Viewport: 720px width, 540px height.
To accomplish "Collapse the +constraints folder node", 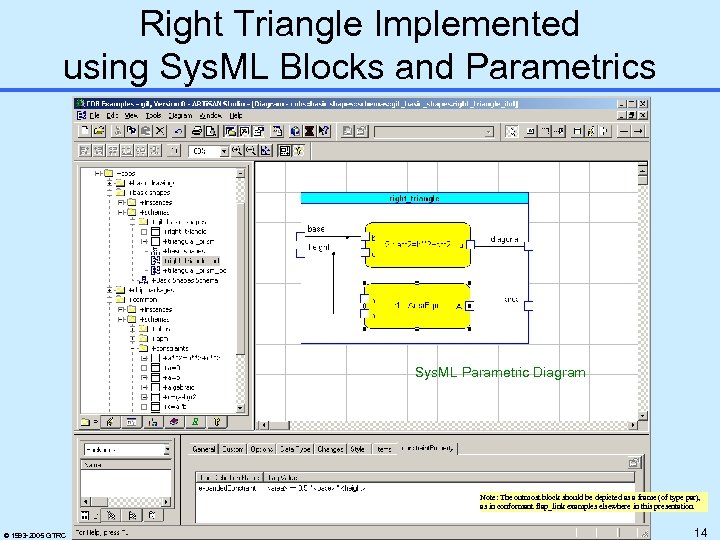I will (x=133, y=348).
